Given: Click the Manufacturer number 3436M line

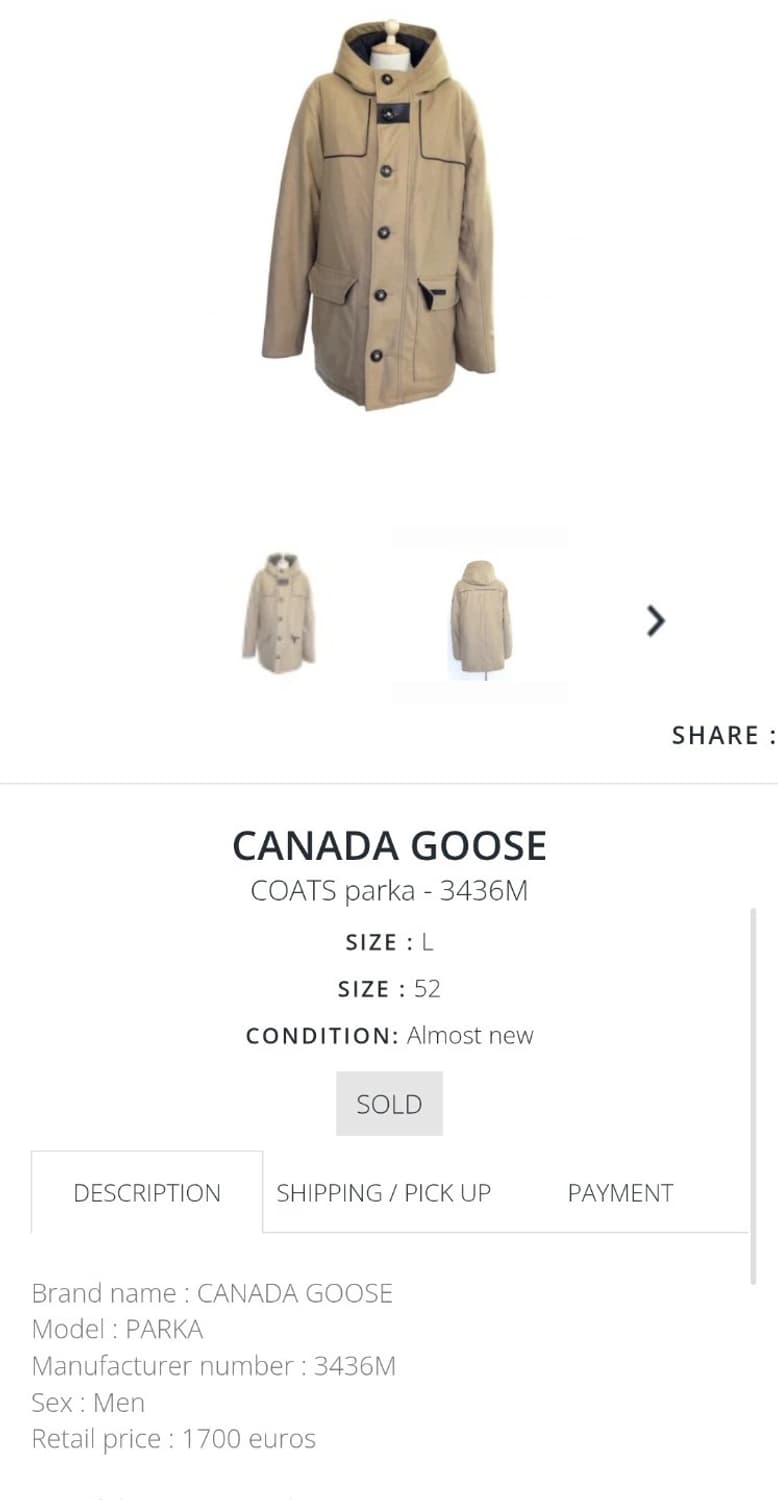Looking at the screenshot, I should (x=214, y=1366).
